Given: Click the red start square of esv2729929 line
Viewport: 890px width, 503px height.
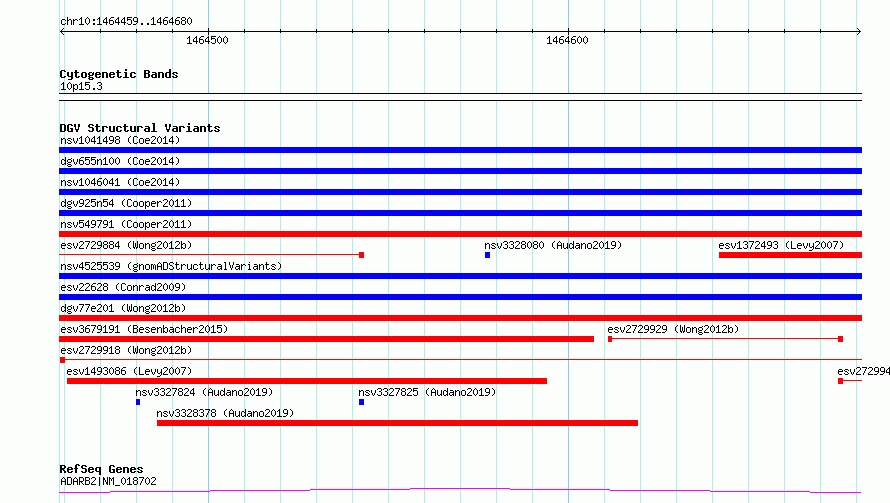Looking at the screenshot, I should 610,339.
